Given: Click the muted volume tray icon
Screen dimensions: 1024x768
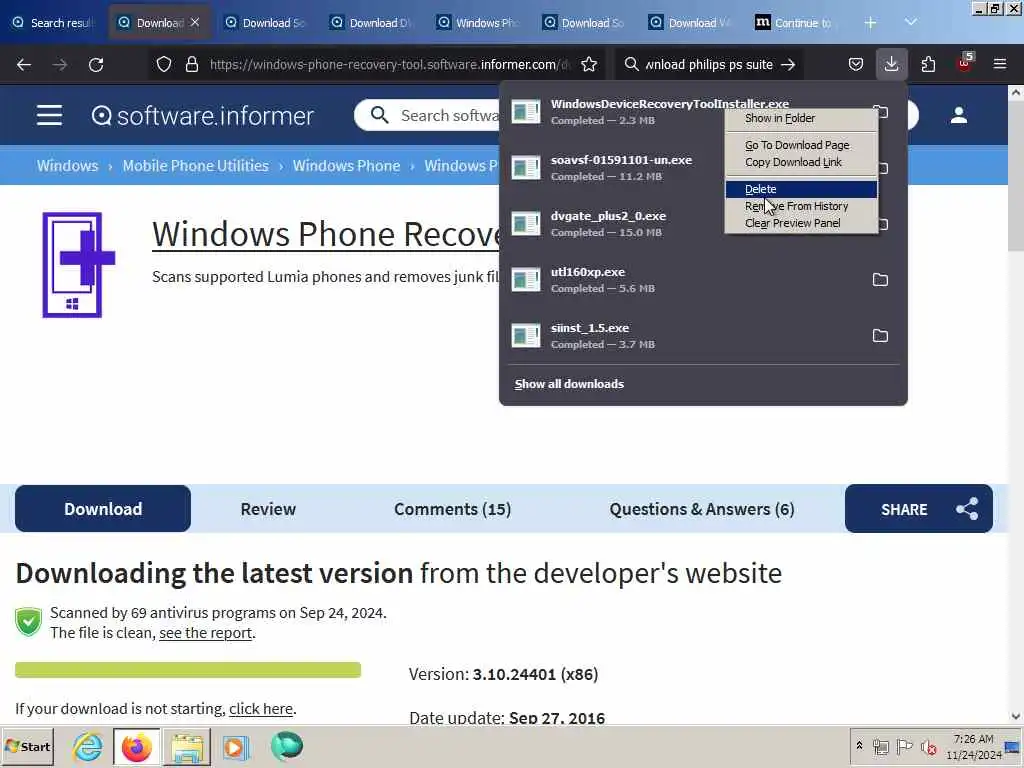Looking at the screenshot, I should 928,746.
